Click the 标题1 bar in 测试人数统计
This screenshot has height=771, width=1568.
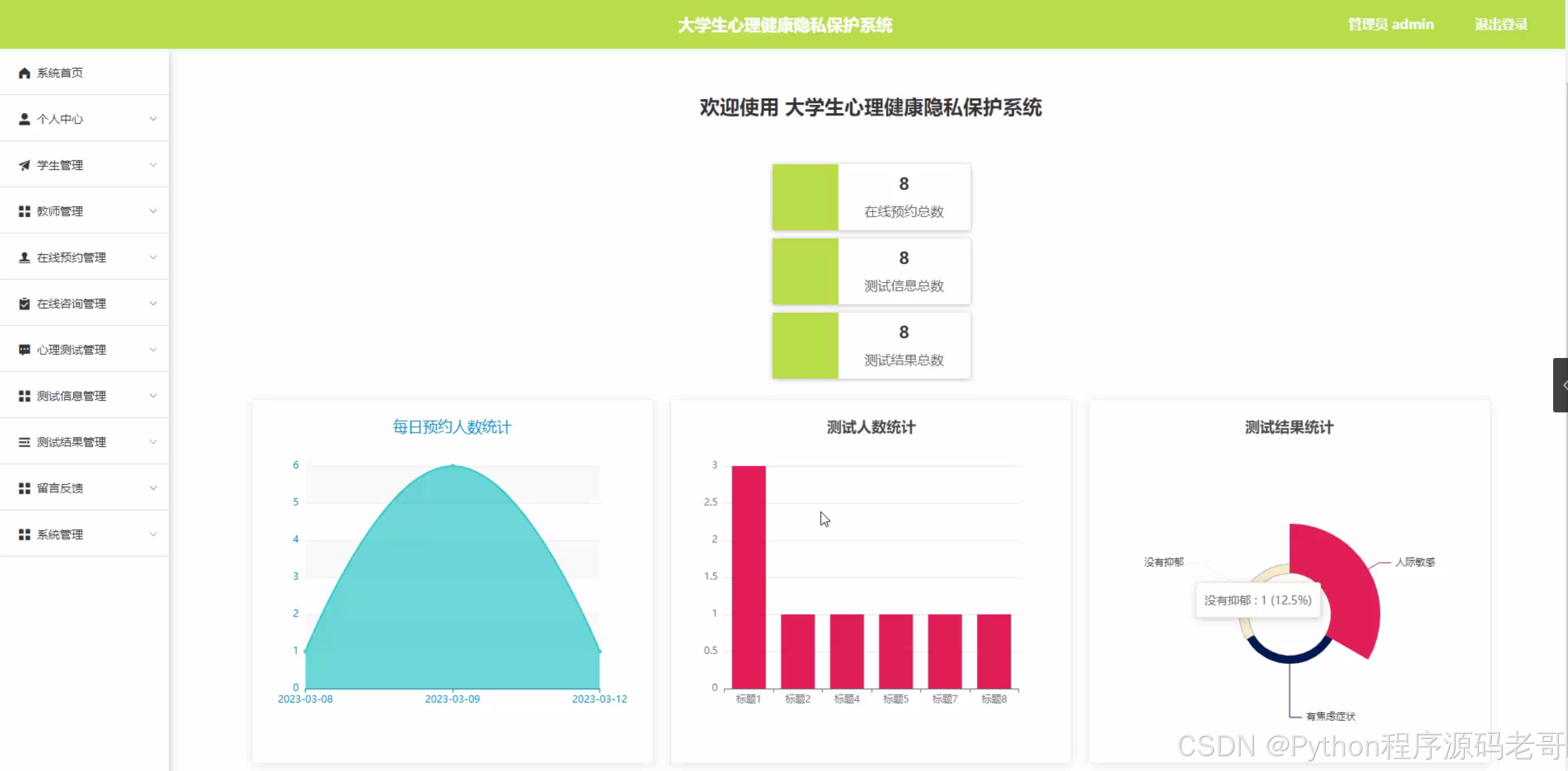(x=748, y=576)
